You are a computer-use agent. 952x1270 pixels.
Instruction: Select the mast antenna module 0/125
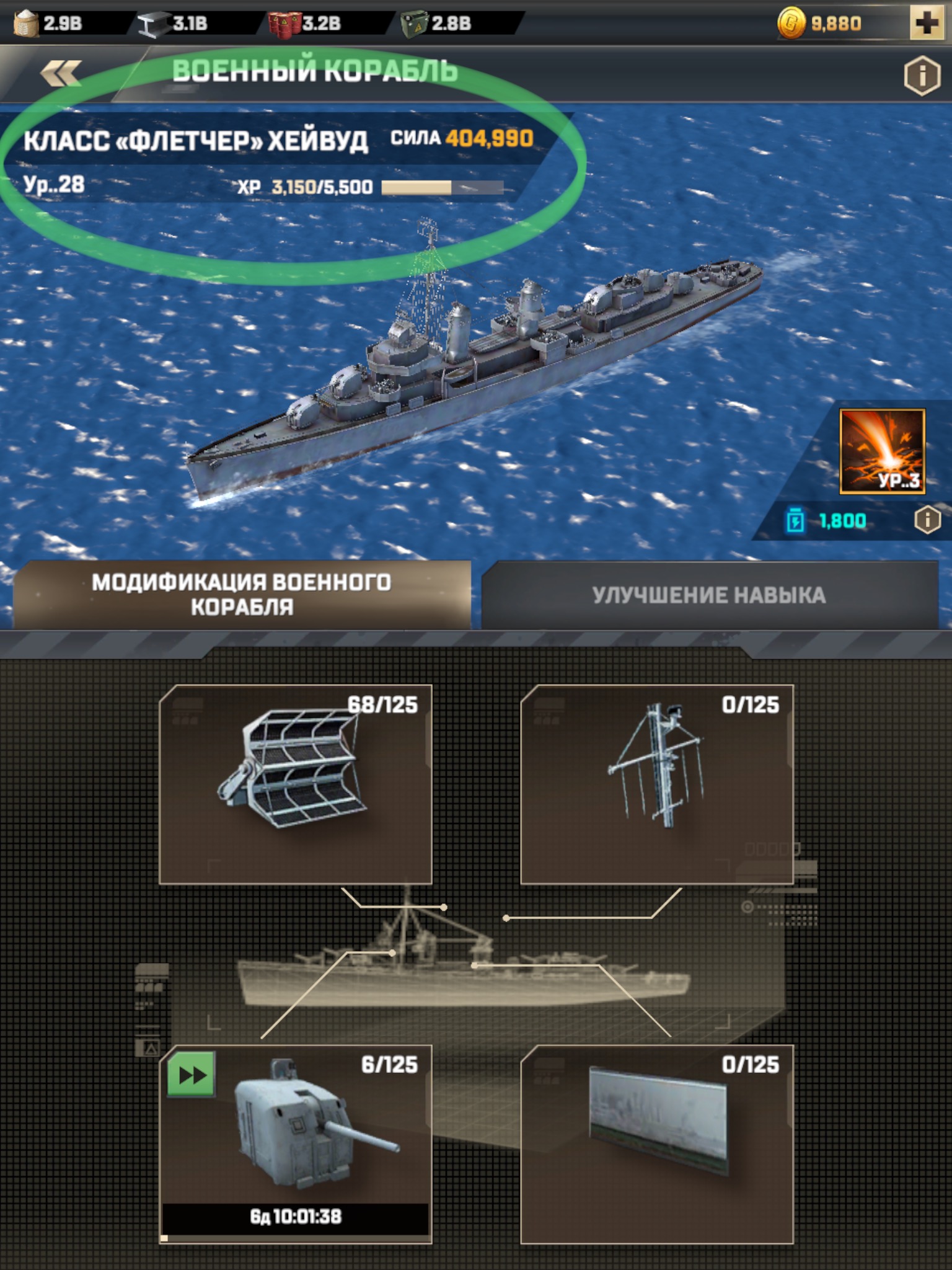tap(657, 784)
